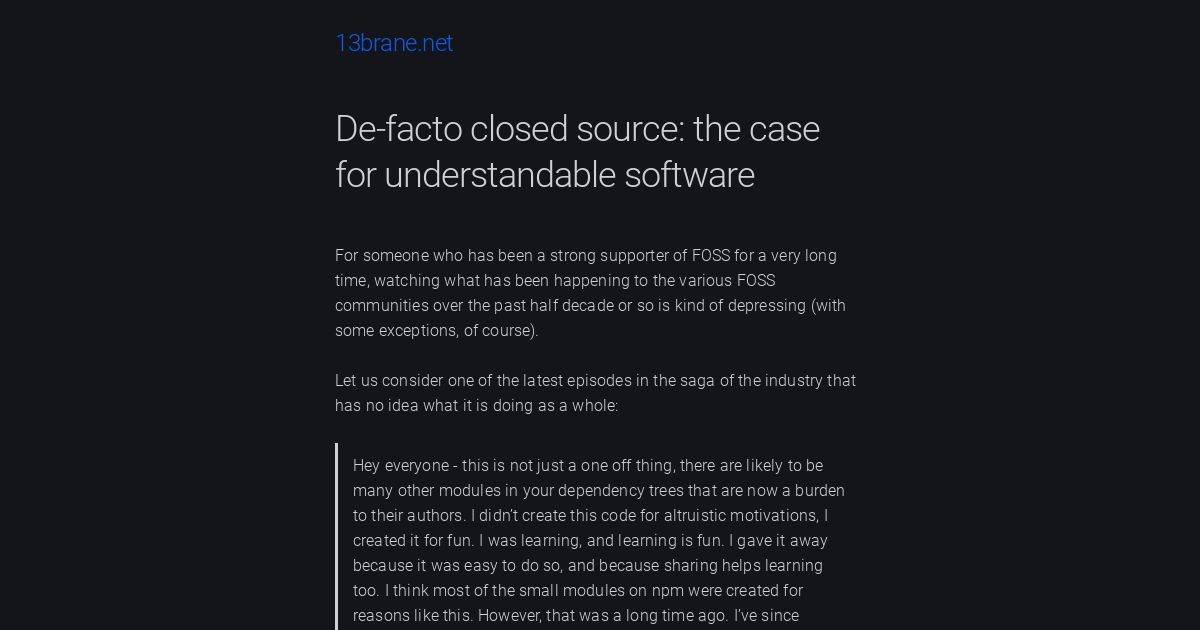Click the line "some exceptions, of course)."
The width and height of the screenshot is (1200, 630).
tap(437, 331)
